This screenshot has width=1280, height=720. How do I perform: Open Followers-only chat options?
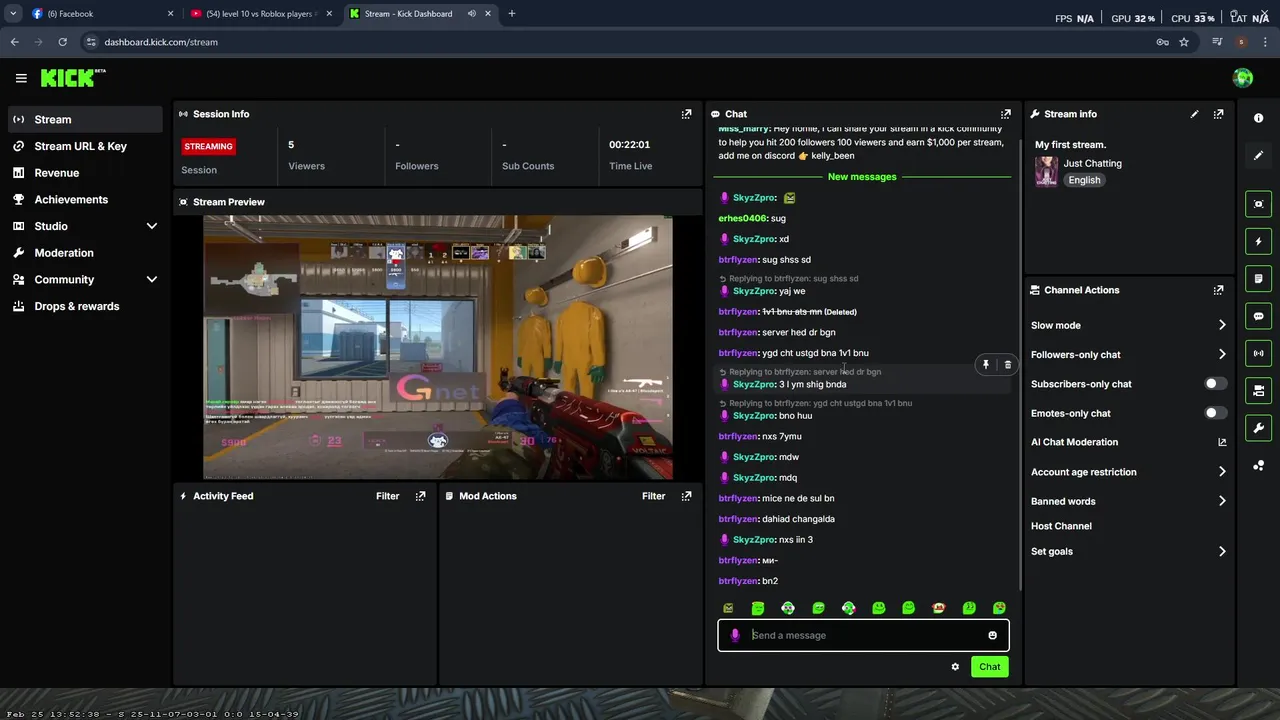tap(1129, 354)
